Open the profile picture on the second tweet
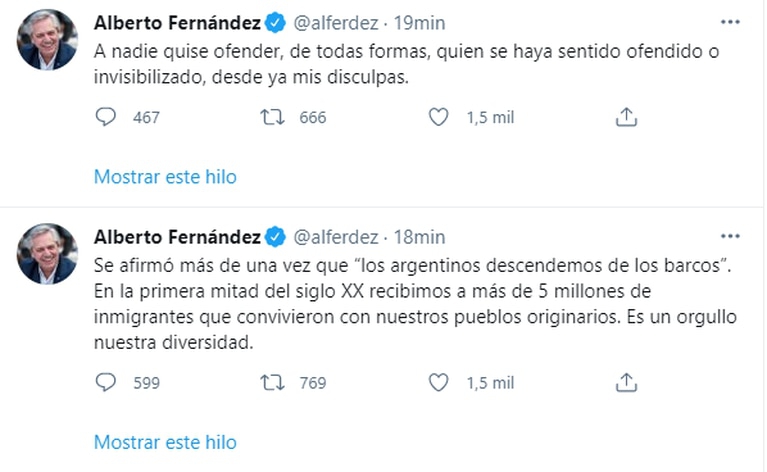 pyautogui.click(x=47, y=254)
